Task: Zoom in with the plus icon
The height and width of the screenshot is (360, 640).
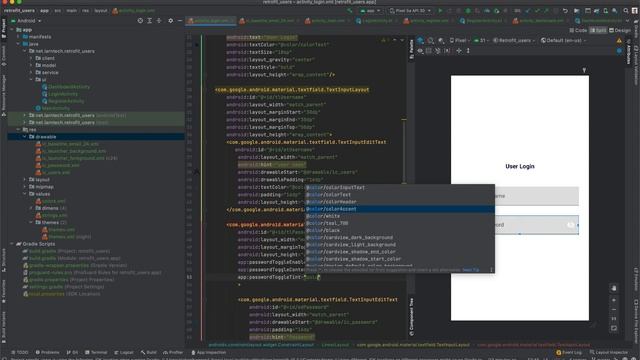Action: 614,300
